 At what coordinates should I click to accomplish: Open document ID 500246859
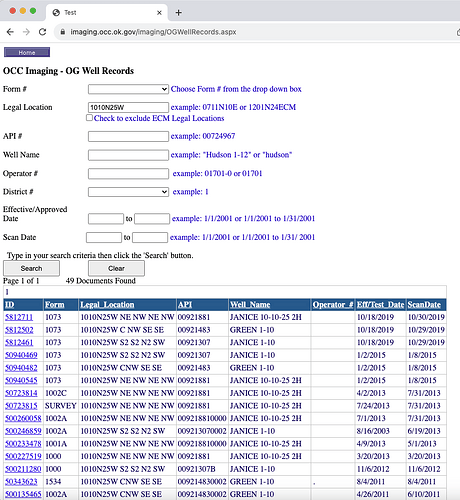[x=23, y=431]
